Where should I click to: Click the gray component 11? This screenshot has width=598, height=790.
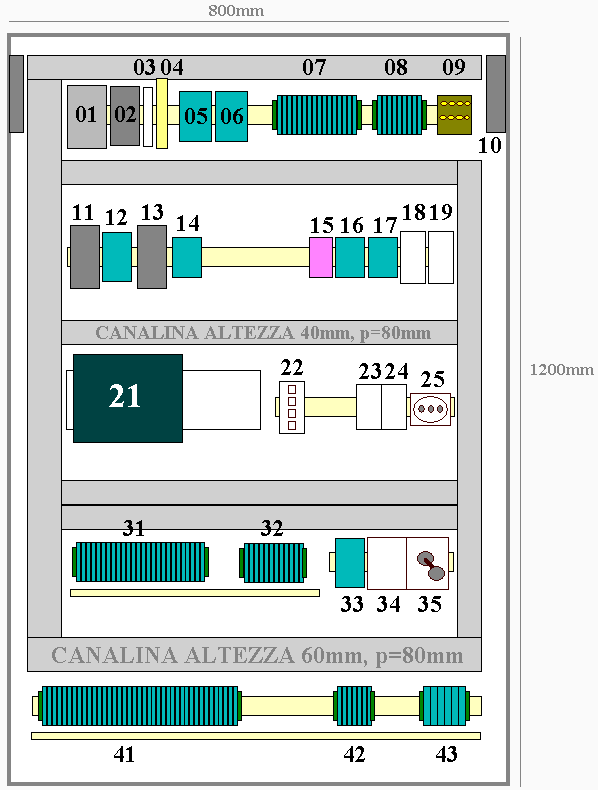pos(85,257)
